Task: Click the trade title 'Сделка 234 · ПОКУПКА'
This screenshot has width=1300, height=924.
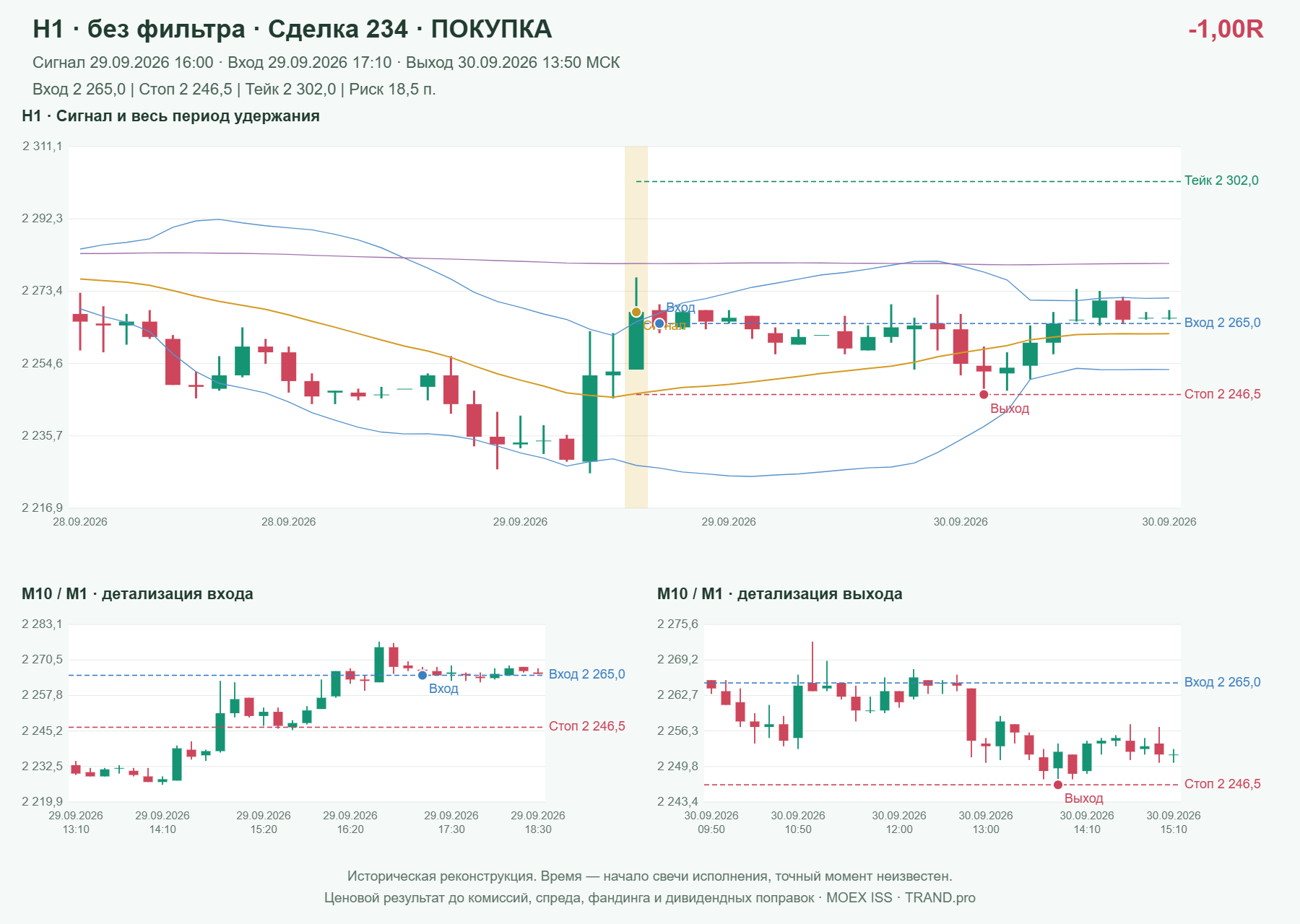Action: click(409, 29)
